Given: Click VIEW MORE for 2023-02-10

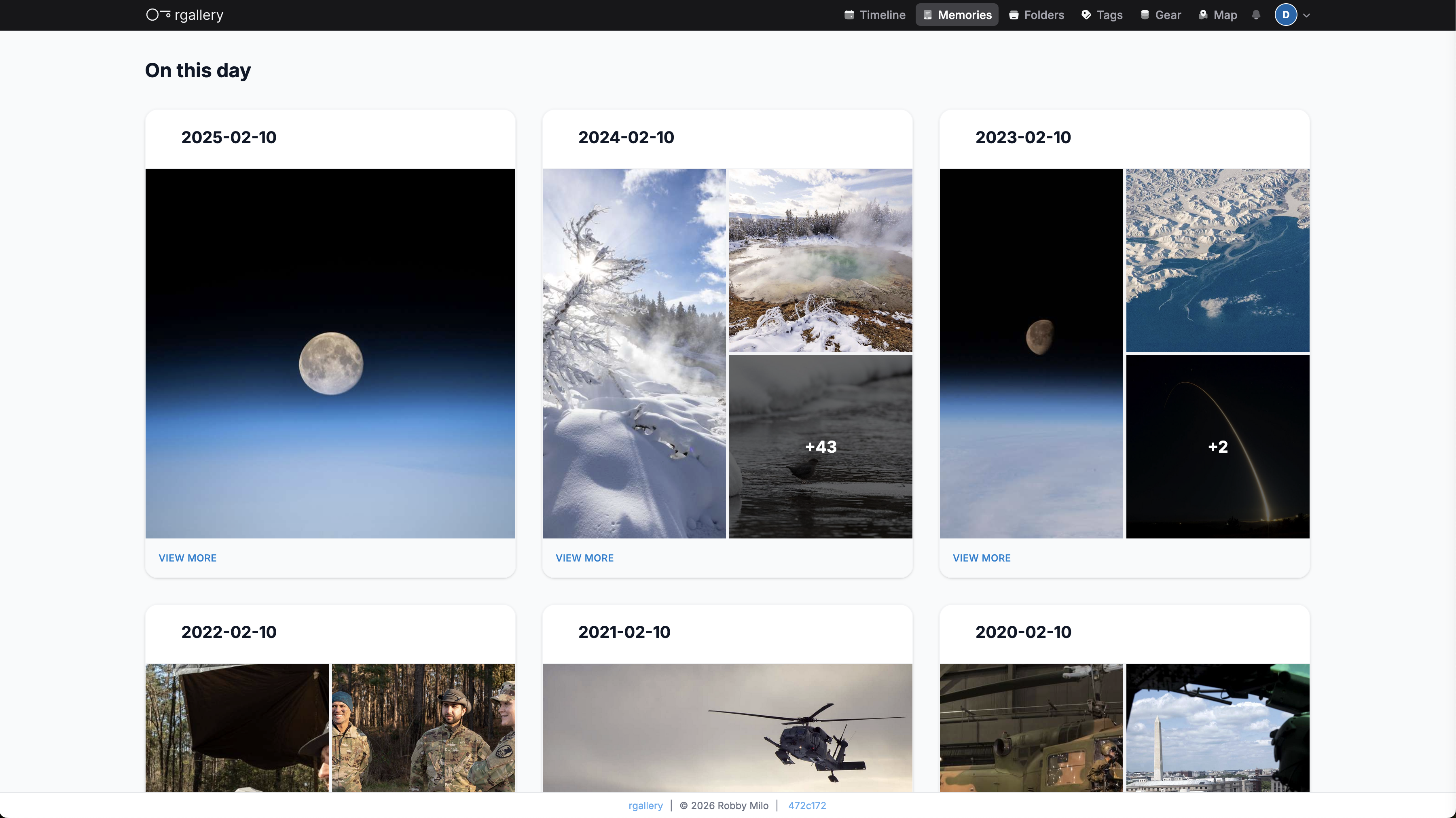Looking at the screenshot, I should (x=981, y=557).
